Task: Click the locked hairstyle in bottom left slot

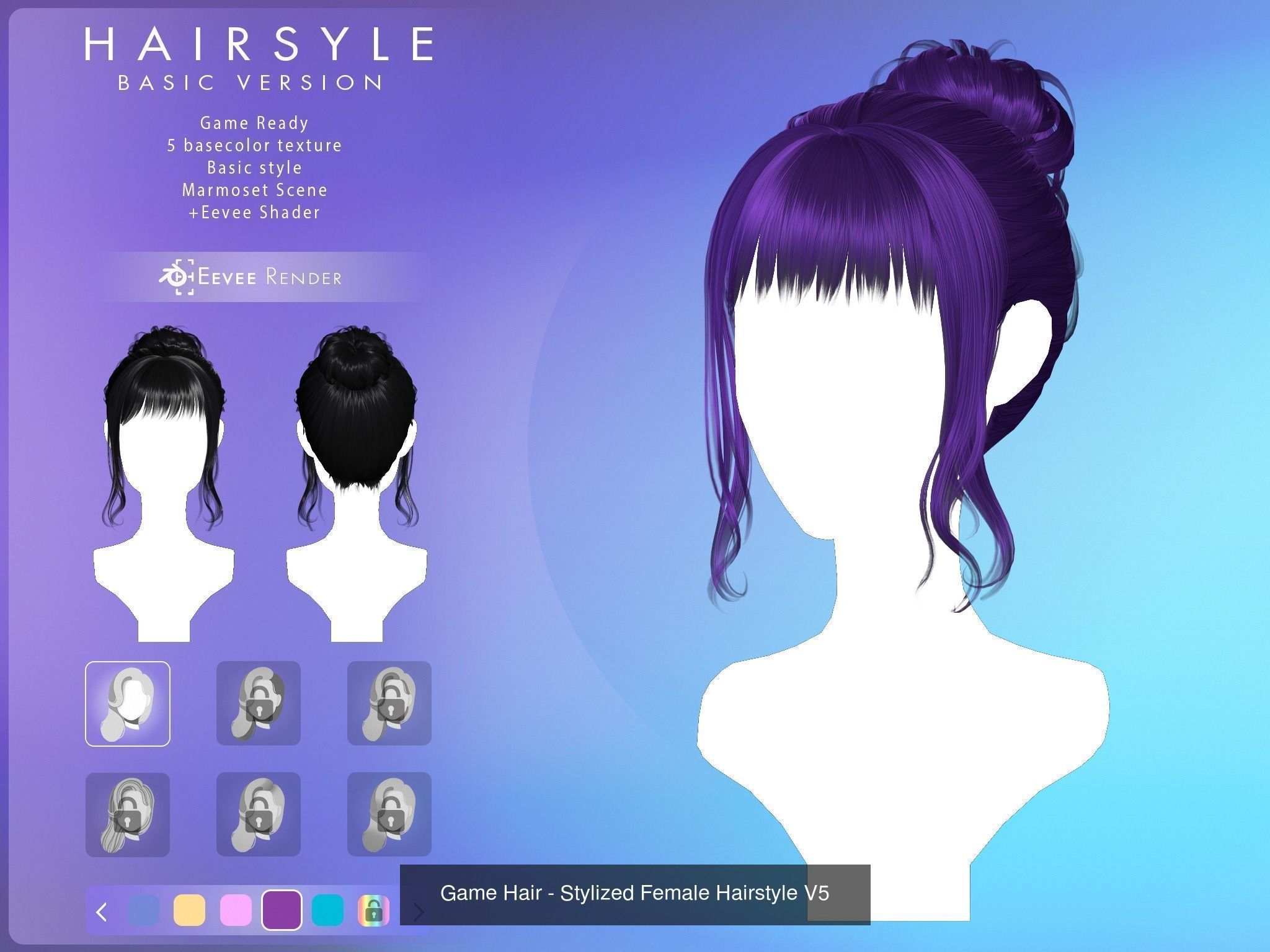Action: (128, 814)
